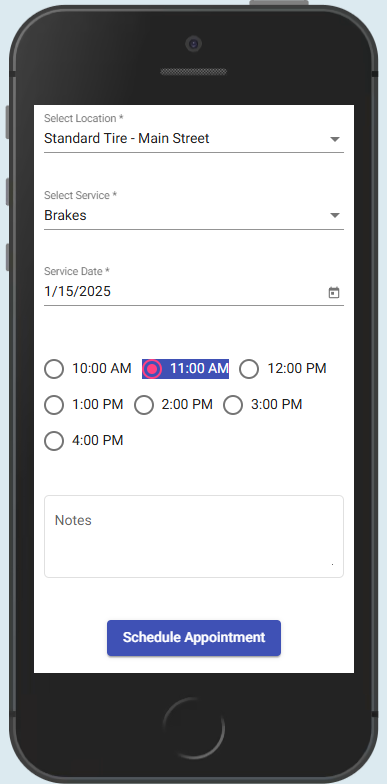Click the phone's front camera lens
The height and width of the screenshot is (784, 387).
tap(194, 44)
